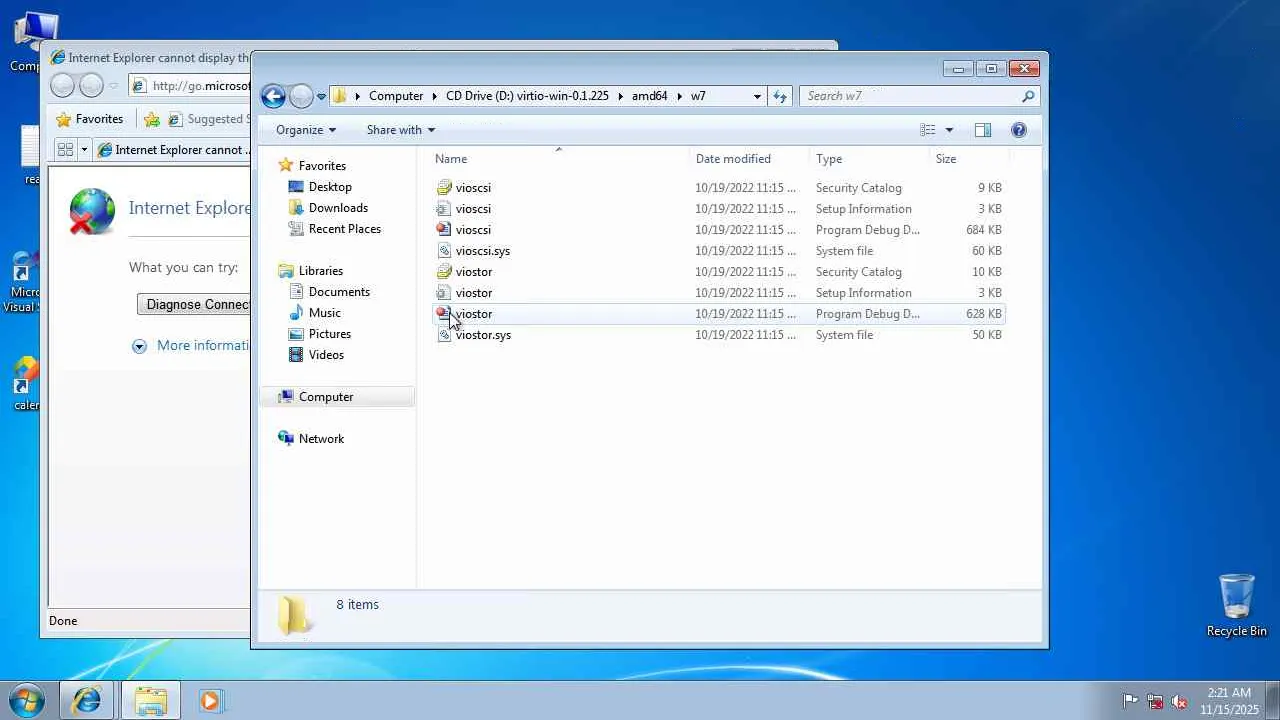
Task: Select the vioscsi Program Debug Database icon
Action: (x=445, y=230)
